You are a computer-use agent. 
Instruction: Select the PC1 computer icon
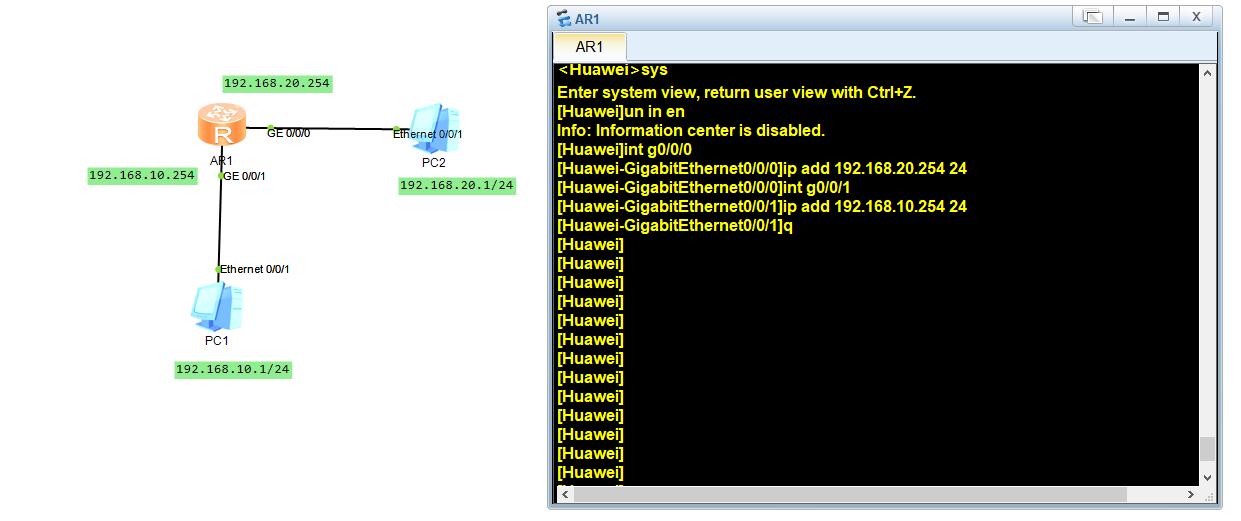tap(217, 306)
